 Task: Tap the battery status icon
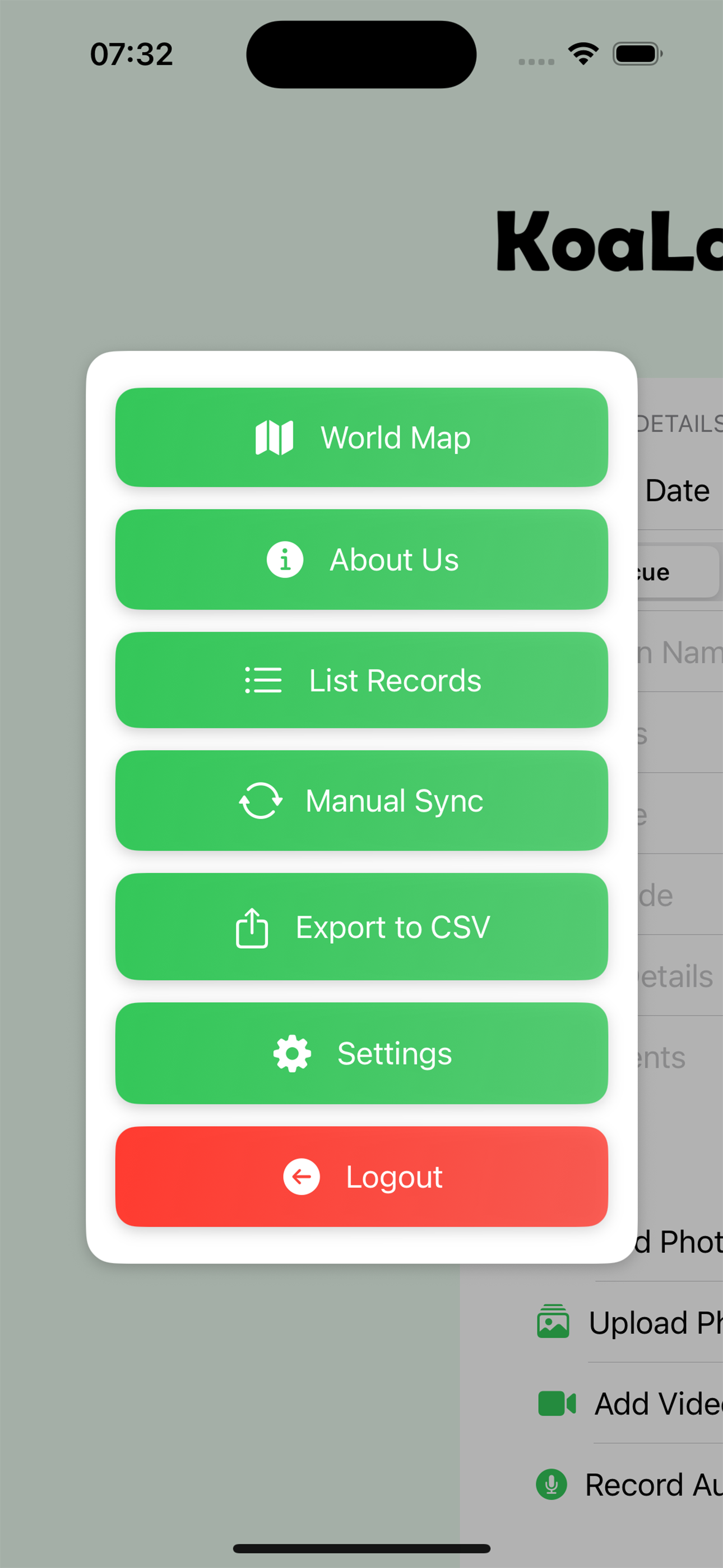pyautogui.click(x=637, y=54)
